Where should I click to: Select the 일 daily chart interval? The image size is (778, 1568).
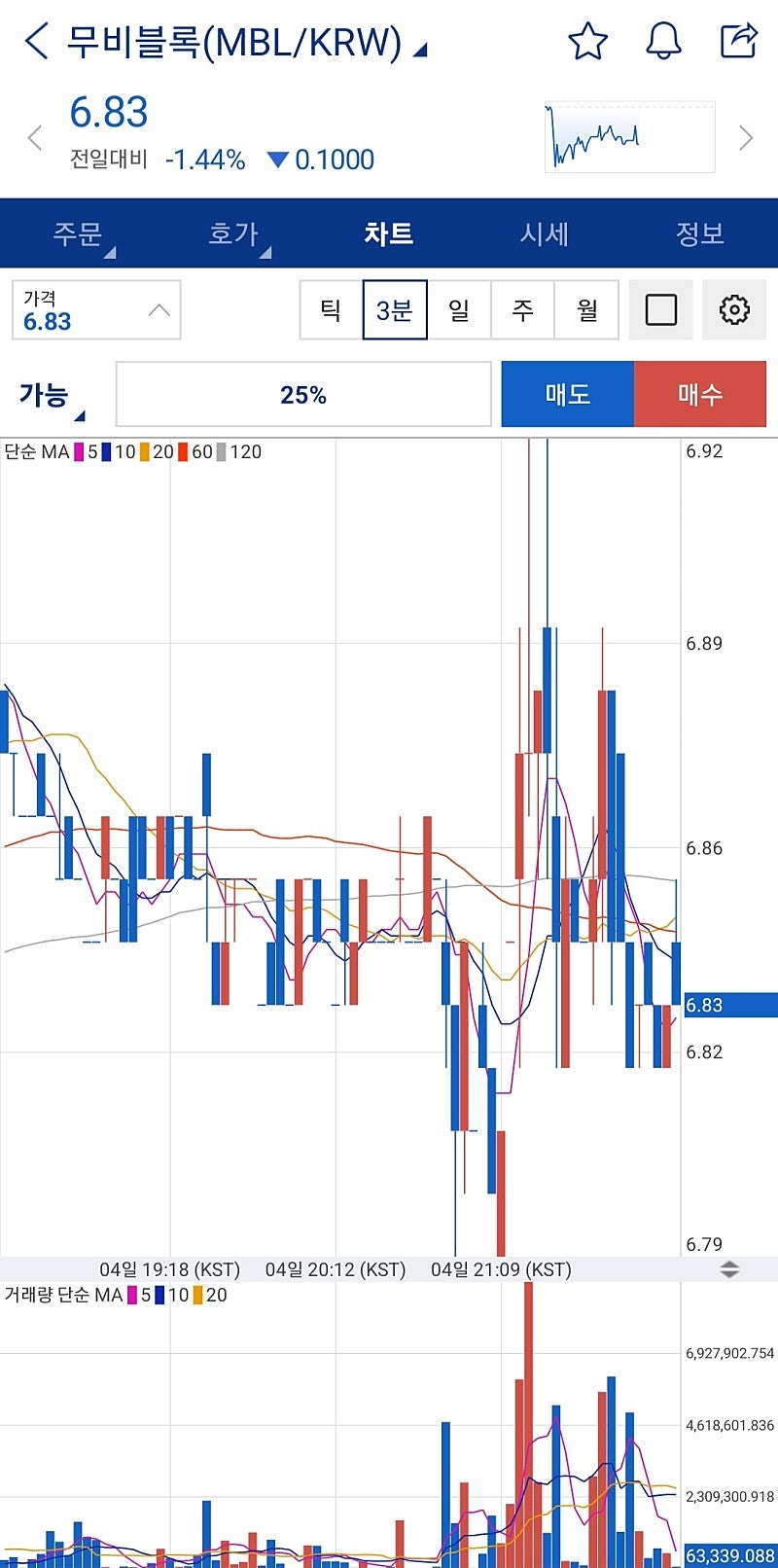click(459, 310)
